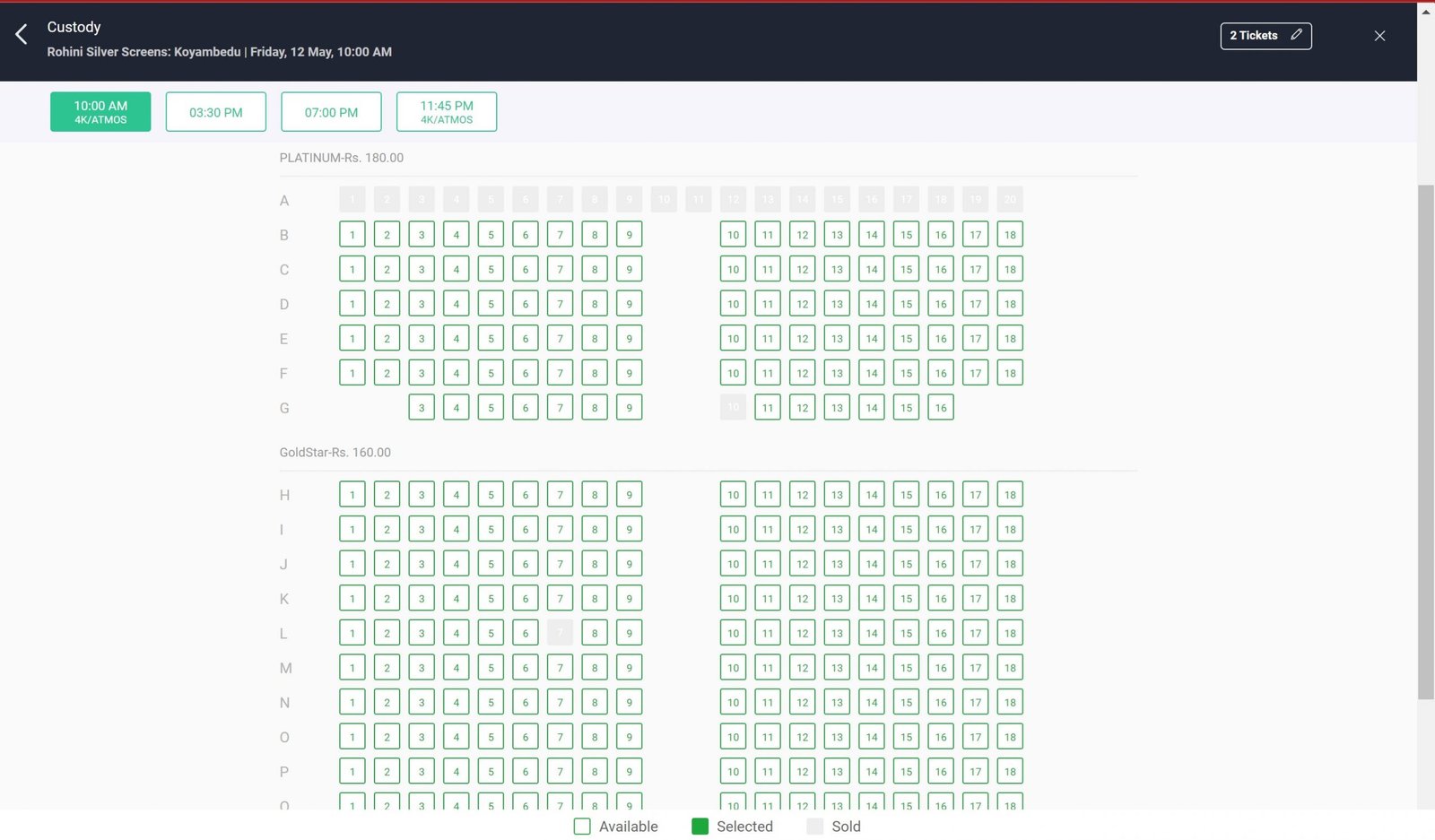Select seat 5 in row N
1435x840 pixels.
(491, 703)
